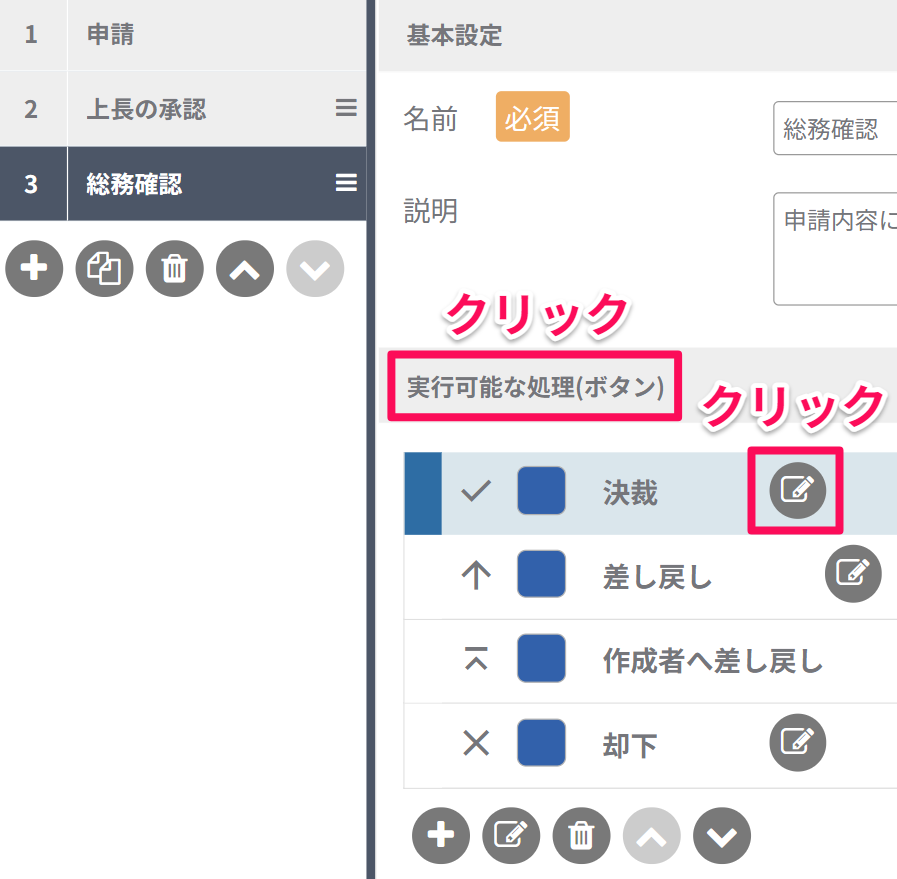Duplicate the selected step with the copy icon
The width and height of the screenshot is (897, 879).
(x=104, y=268)
